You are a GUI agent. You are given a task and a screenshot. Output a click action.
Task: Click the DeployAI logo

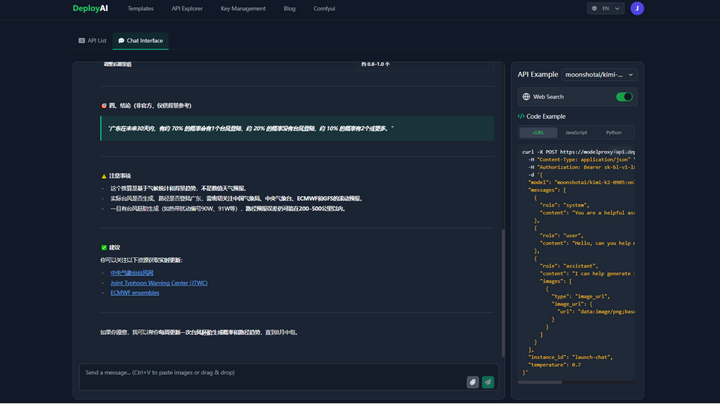point(90,8)
